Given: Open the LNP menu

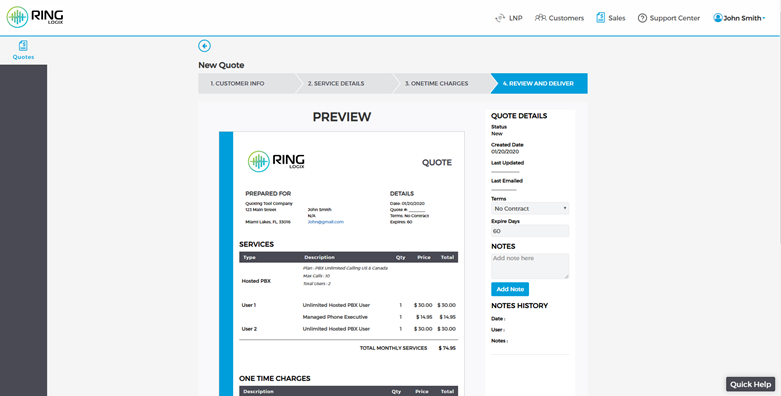Looking at the screenshot, I should click(x=509, y=18).
